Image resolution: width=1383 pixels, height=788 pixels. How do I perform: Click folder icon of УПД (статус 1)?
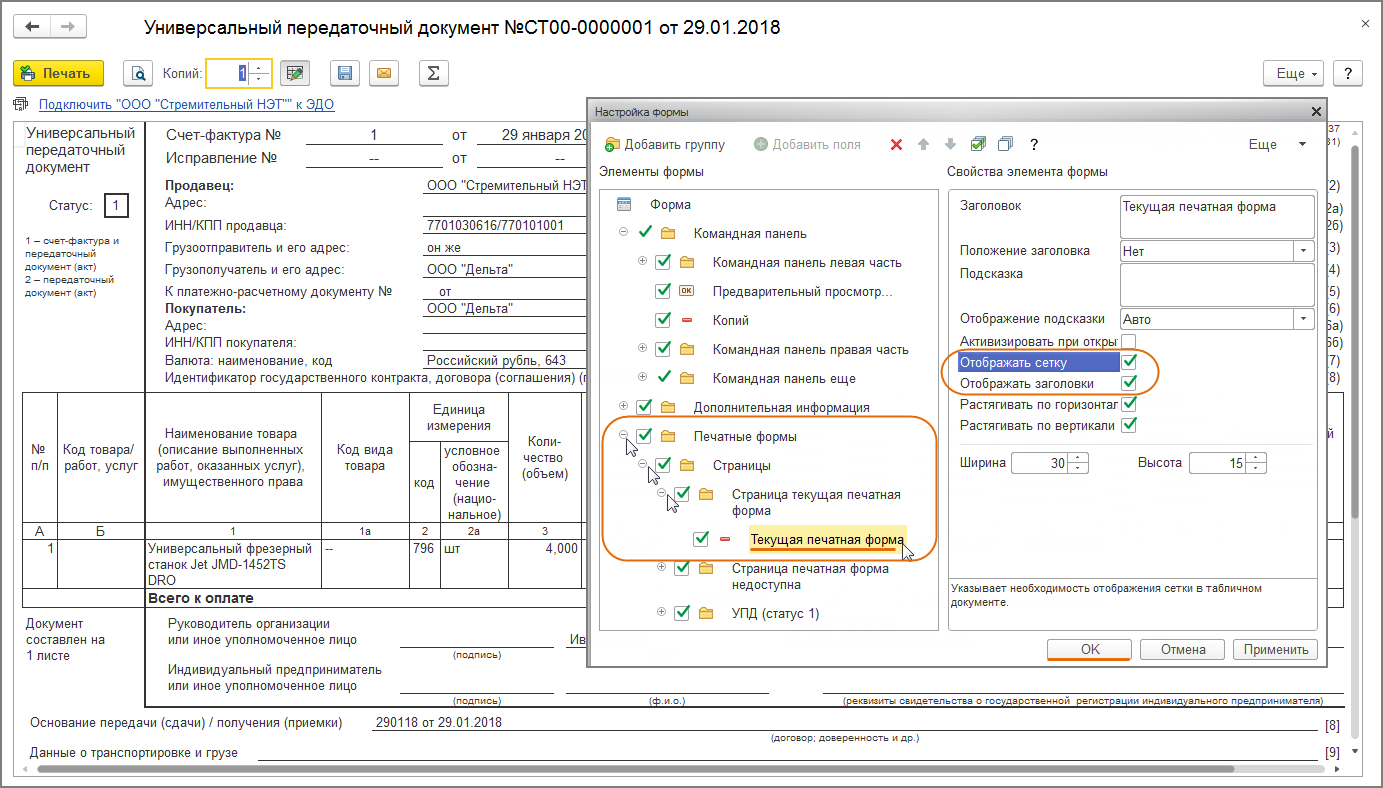(x=706, y=613)
